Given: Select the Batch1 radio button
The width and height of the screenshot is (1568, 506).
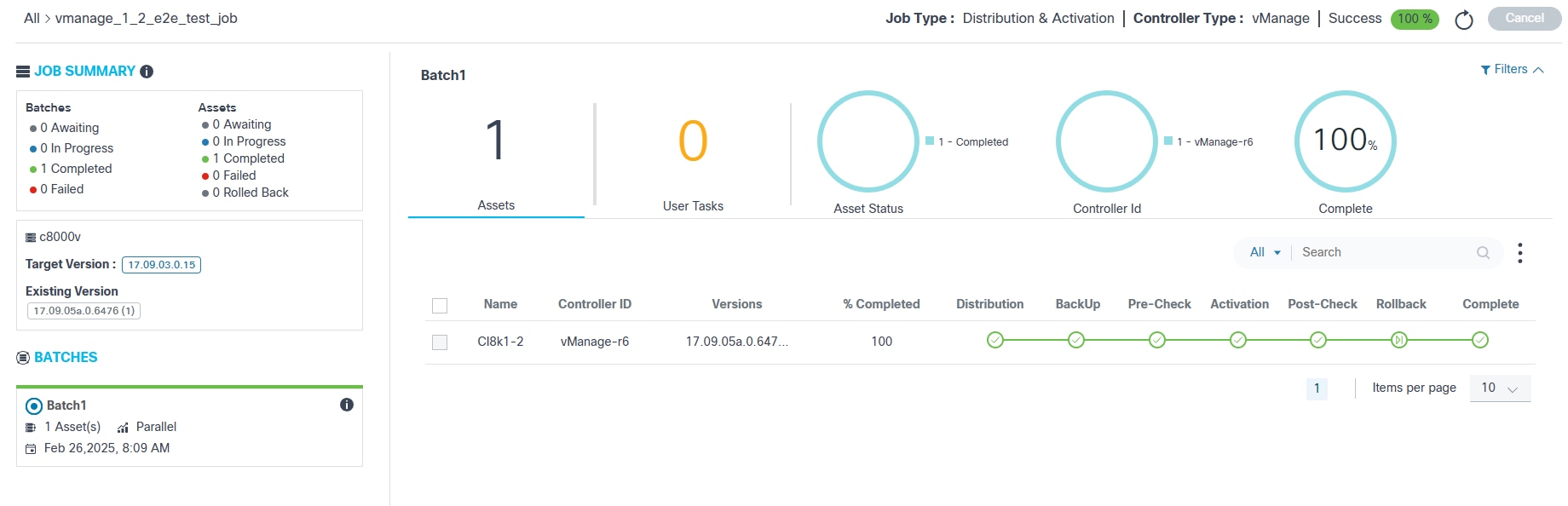Looking at the screenshot, I should [34, 406].
